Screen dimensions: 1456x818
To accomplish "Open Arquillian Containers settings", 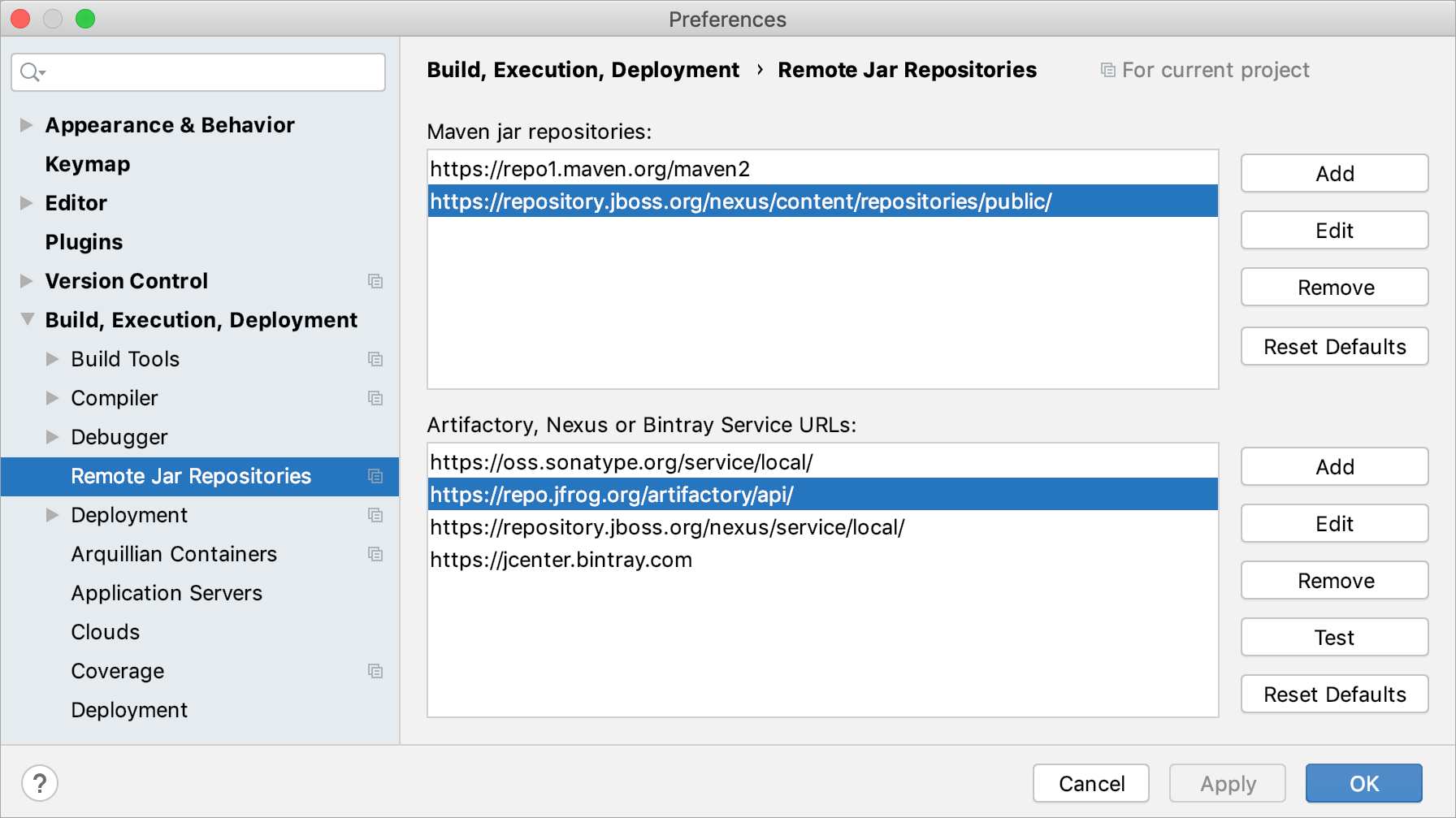I will 174,554.
